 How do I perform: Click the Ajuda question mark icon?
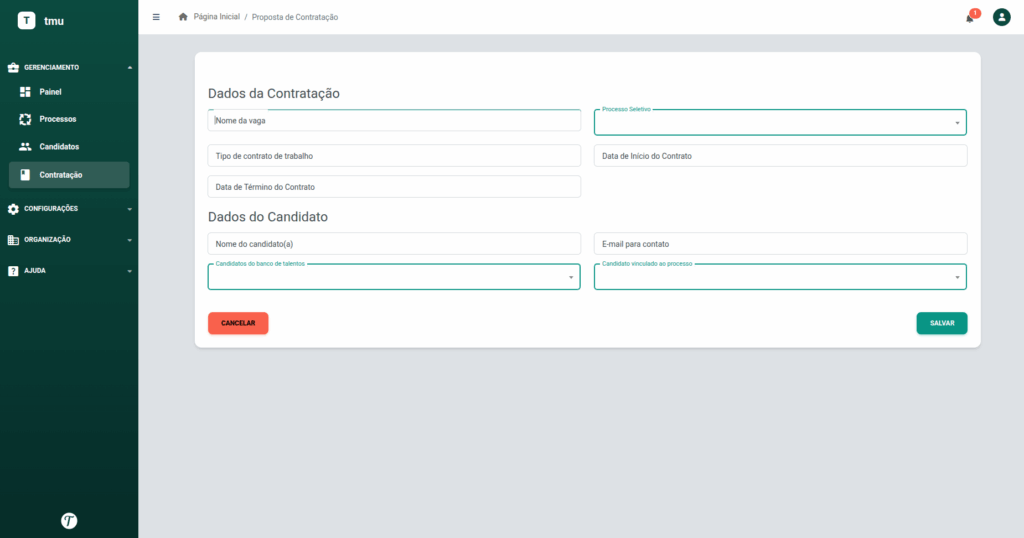(x=13, y=271)
